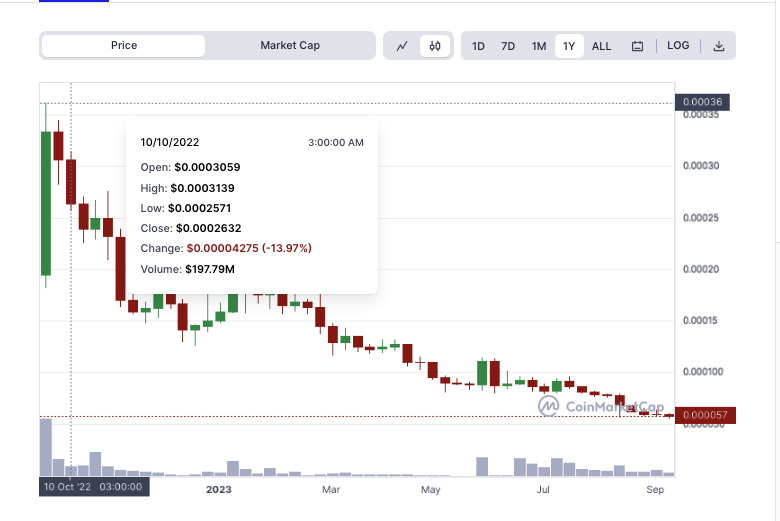Image resolution: width=780 pixels, height=521 pixels.
Task: Click tooltip Low value $0.0002571
Action: tap(199, 208)
